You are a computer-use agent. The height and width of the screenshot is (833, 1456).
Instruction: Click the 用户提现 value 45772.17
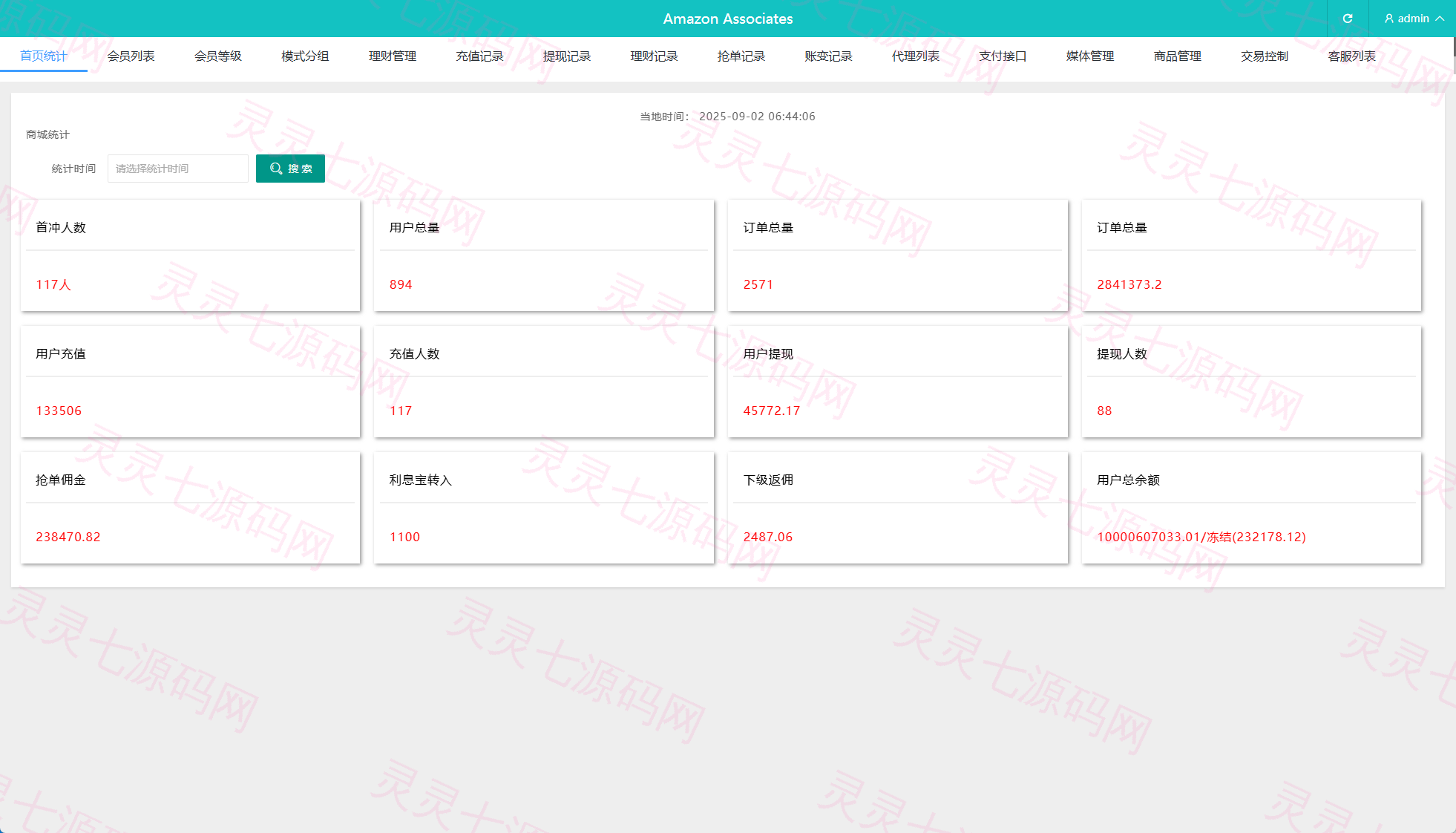pyautogui.click(x=772, y=411)
